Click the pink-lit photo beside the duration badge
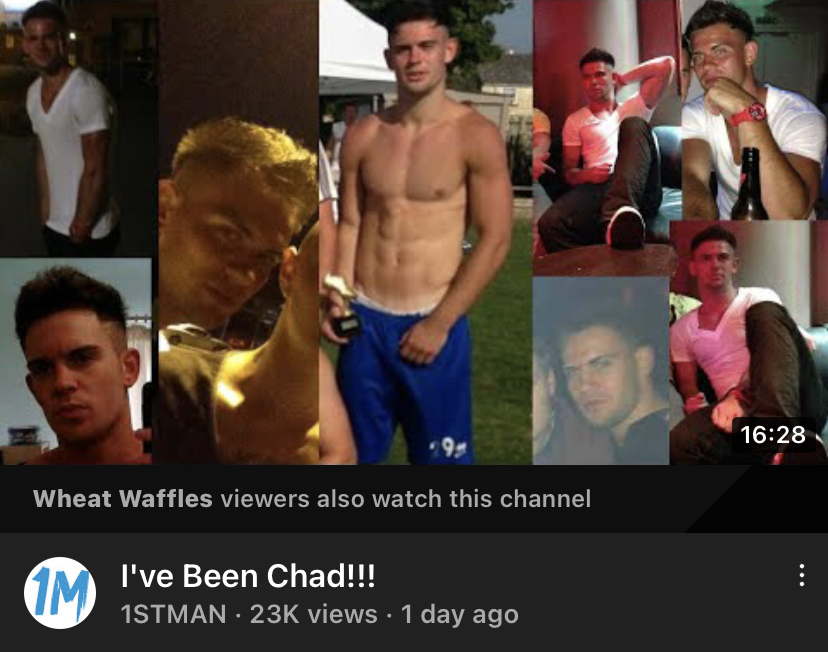This screenshot has height=652, width=828. coord(749,342)
